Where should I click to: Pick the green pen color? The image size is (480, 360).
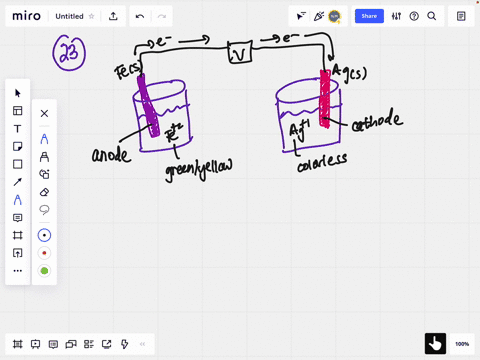click(x=44, y=271)
